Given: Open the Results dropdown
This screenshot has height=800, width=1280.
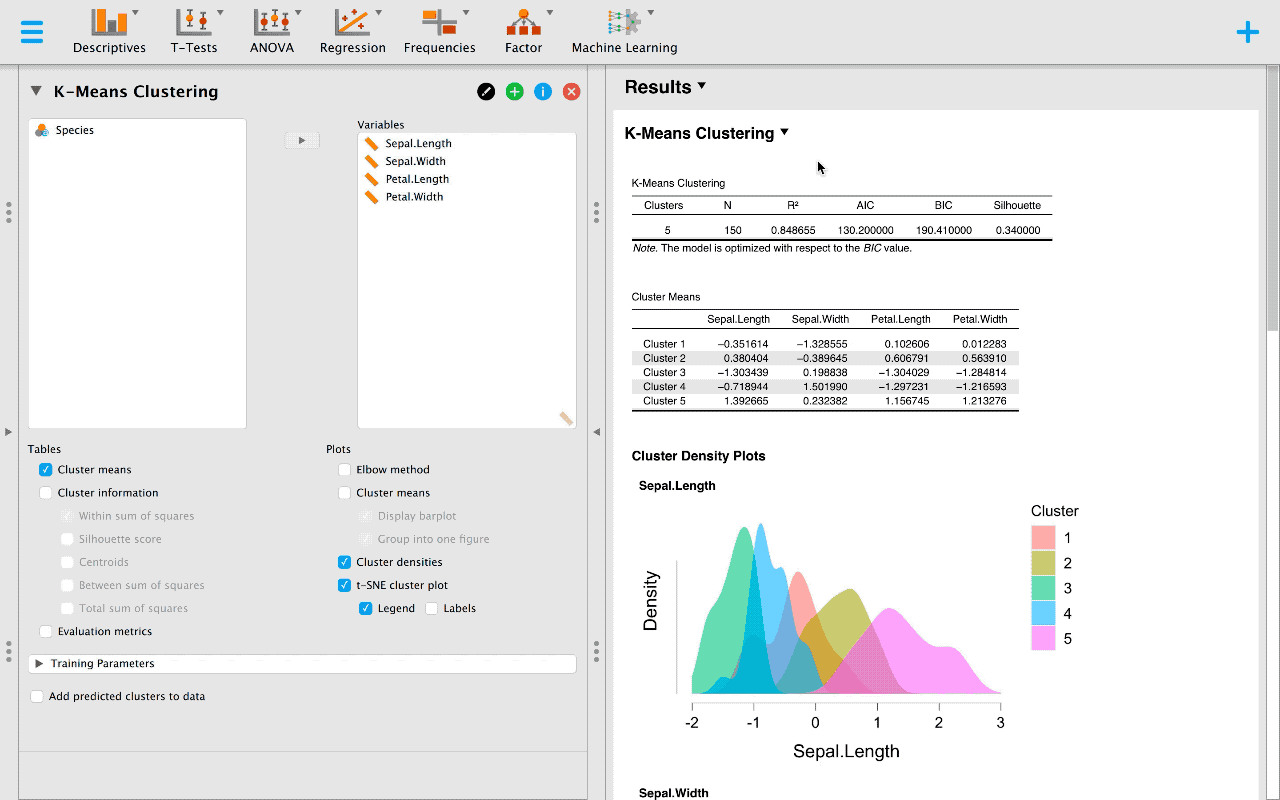Looking at the screenshot, I should (x=665, y=87).
